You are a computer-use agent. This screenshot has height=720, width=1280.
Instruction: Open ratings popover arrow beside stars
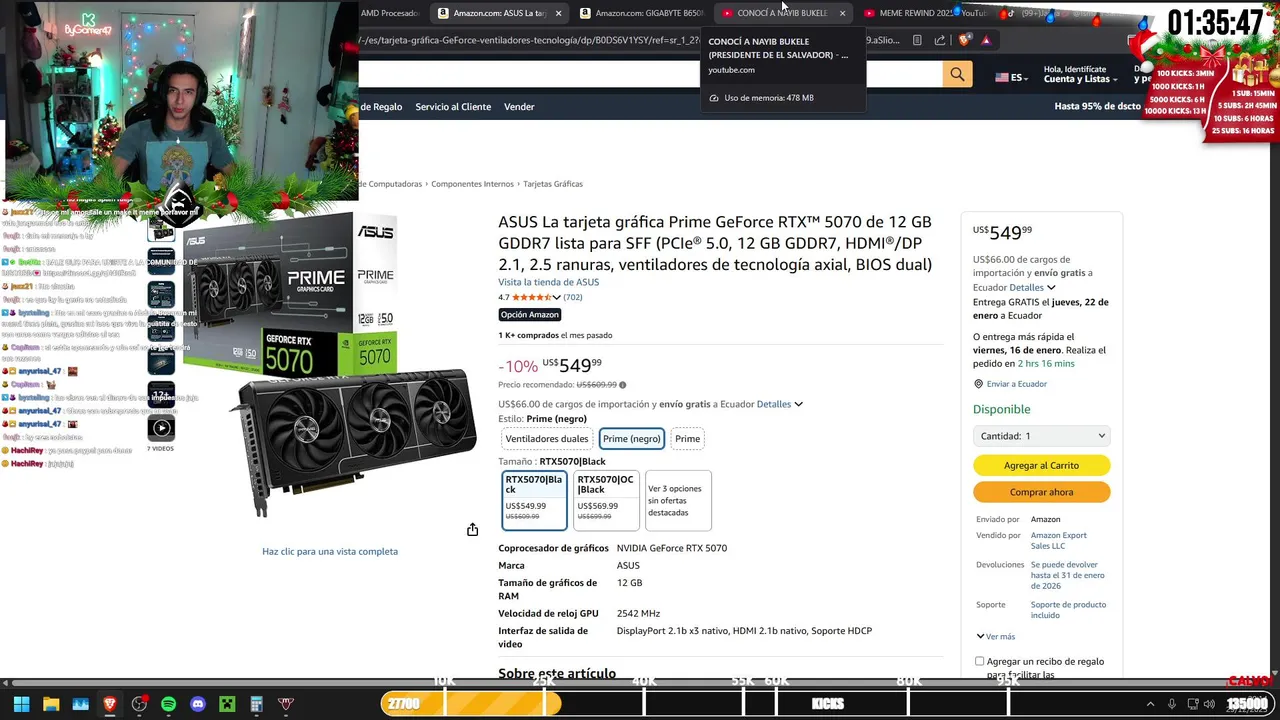click(x=557, y=297)
